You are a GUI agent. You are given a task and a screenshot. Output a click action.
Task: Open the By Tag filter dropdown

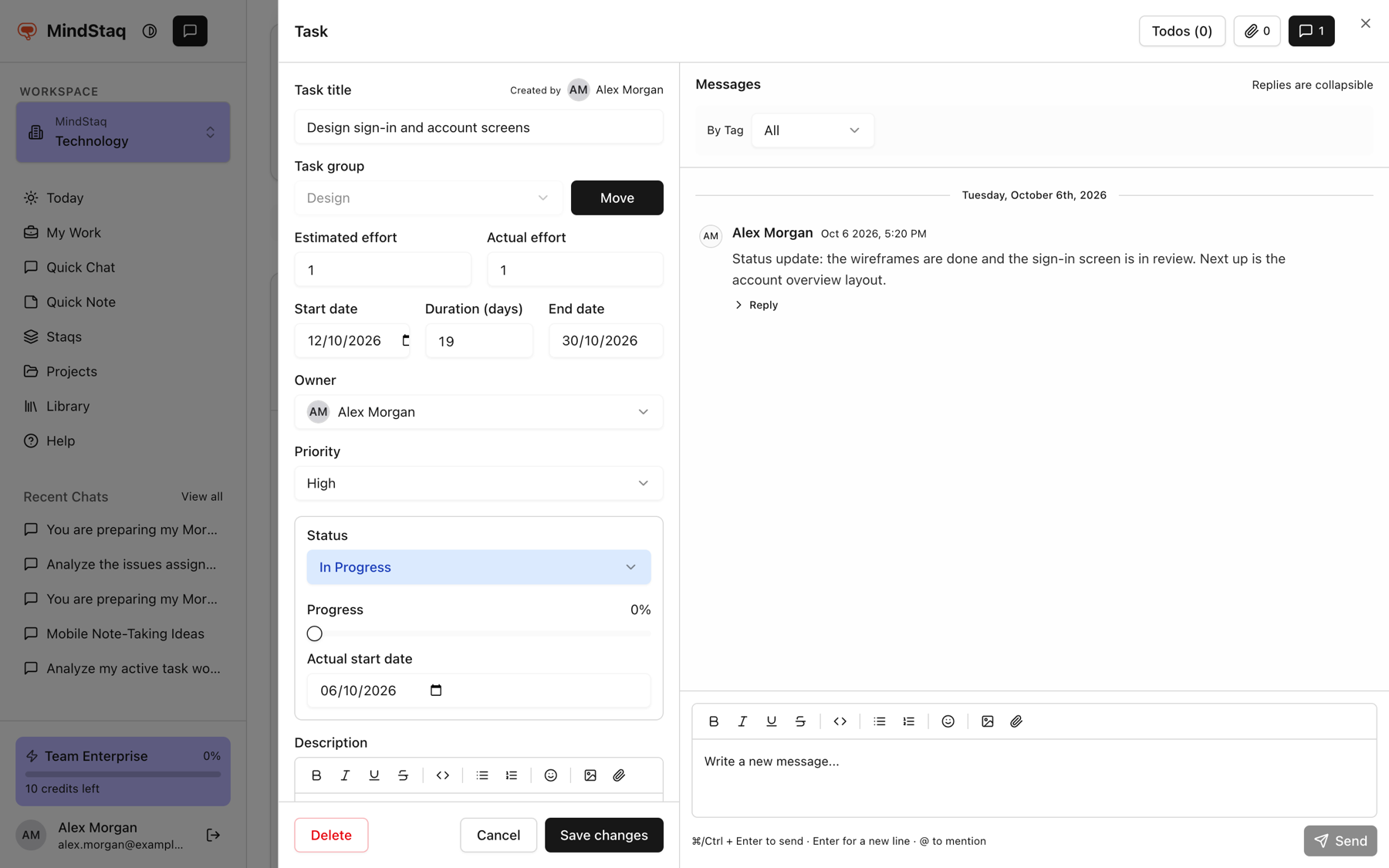click(x=813, y=130)
